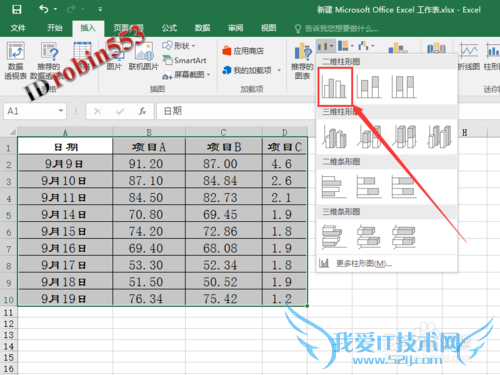Viewport: 500px width, 375px height.
Task: Click cell containing 9月19日
Action: tap(65, 299)
